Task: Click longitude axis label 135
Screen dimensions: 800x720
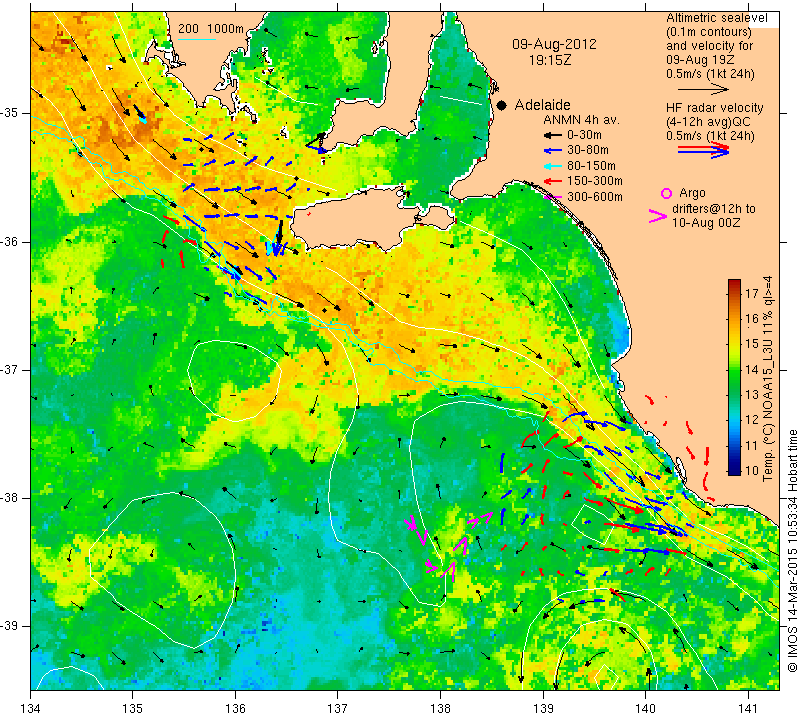Action: click(x=133, y=709)
